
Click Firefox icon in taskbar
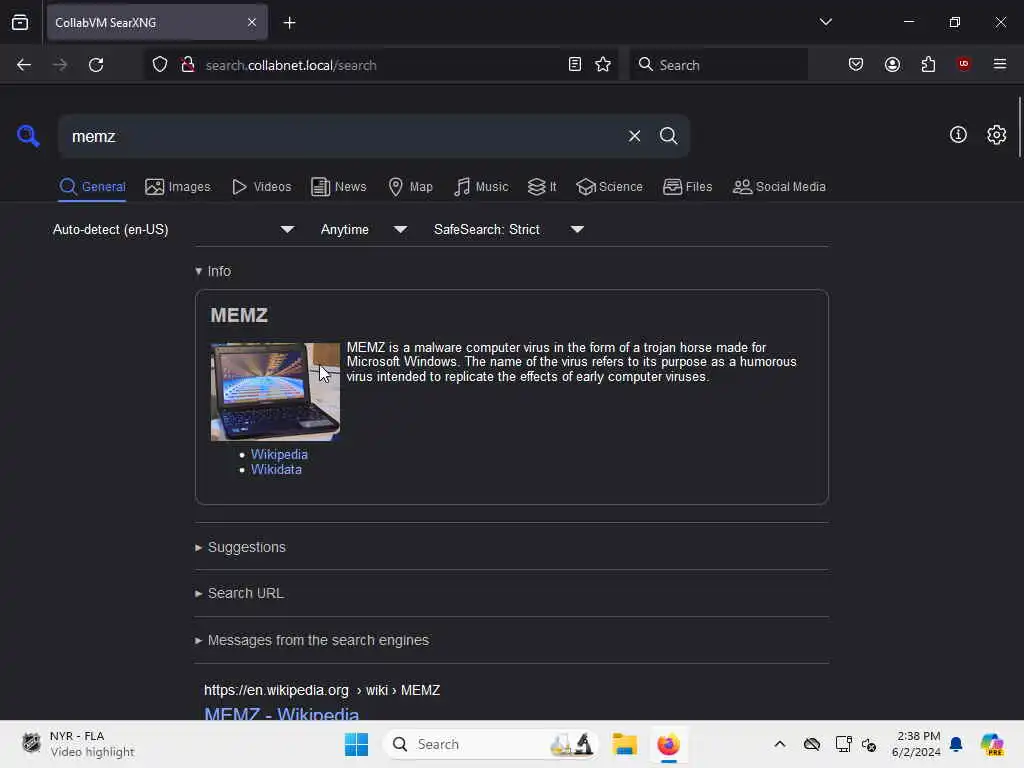668,744
